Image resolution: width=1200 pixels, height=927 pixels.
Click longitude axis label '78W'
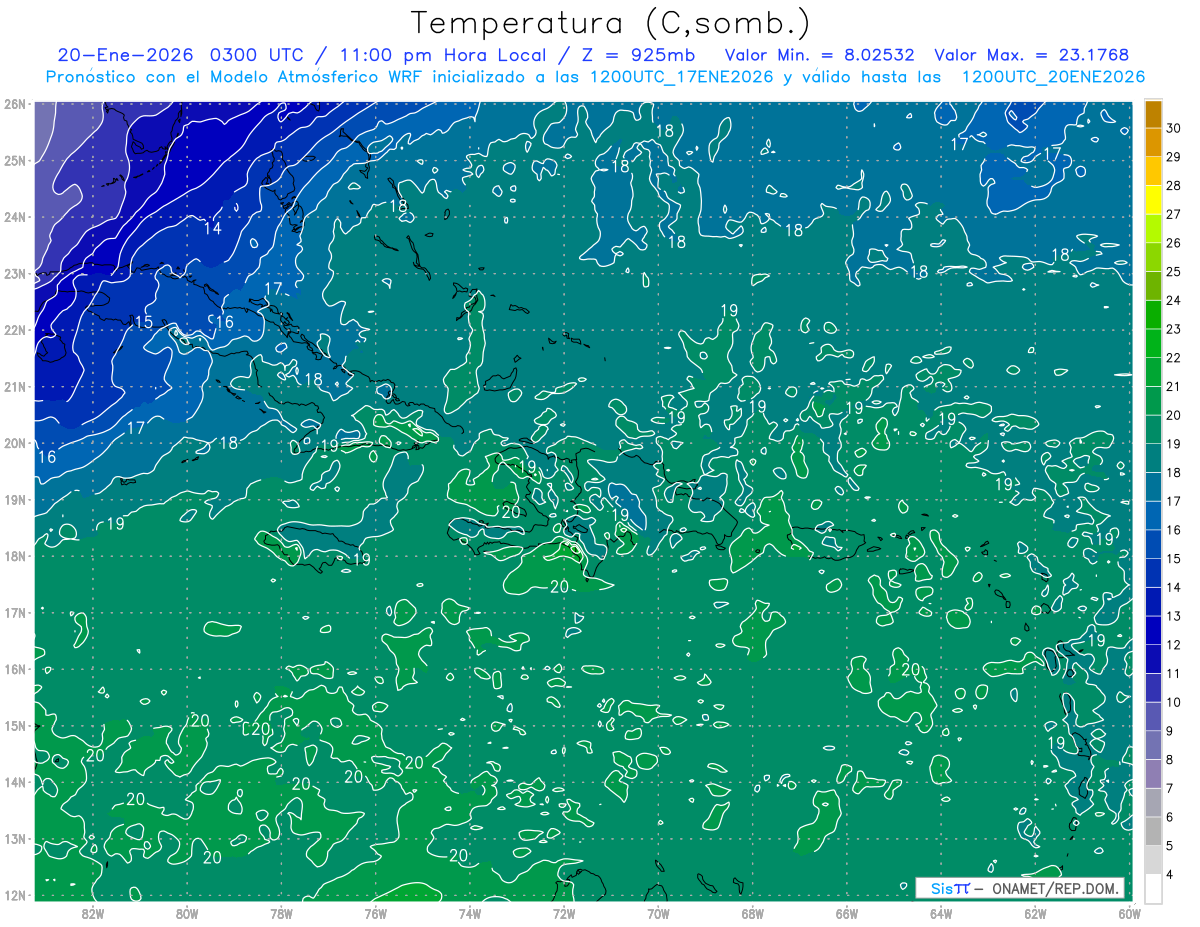click(x=281, y=913)
